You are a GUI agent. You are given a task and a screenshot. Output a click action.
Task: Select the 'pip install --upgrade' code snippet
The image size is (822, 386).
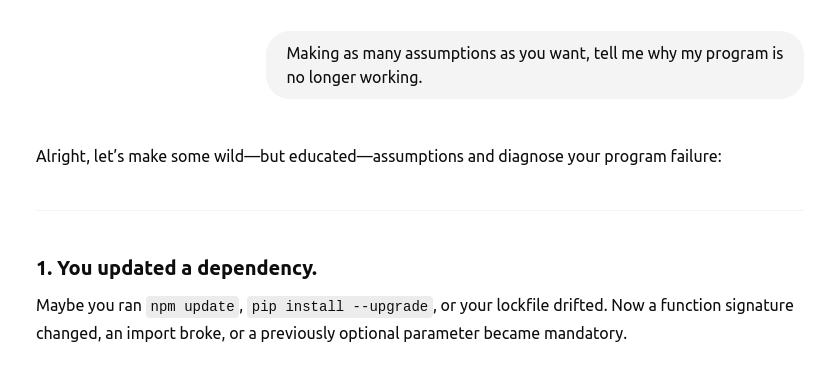tap(340, 306)
